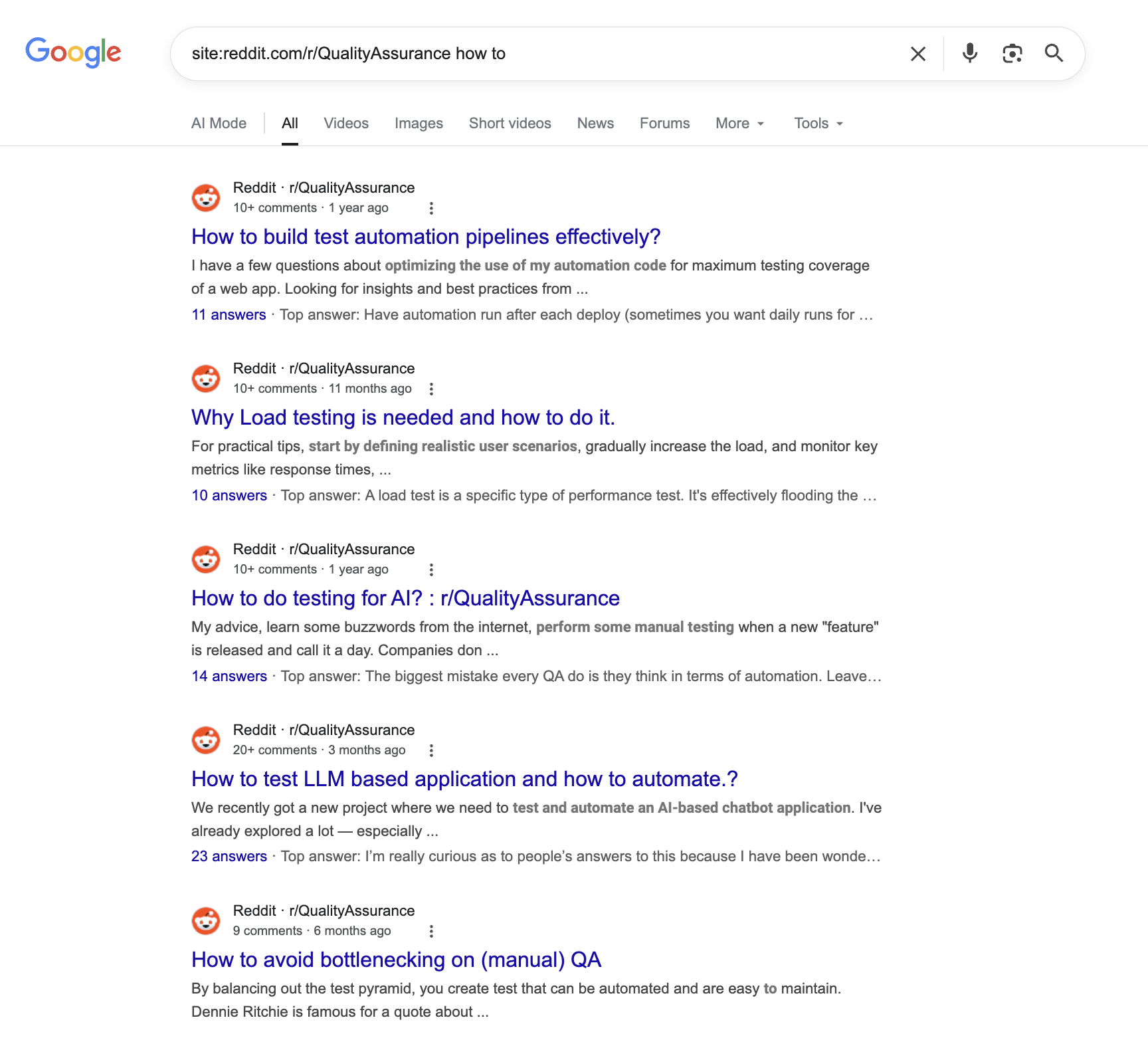1148x1046 pixels.
Task: Open three-dot menu for test automation pipelines result
Action: pos(431,208)
